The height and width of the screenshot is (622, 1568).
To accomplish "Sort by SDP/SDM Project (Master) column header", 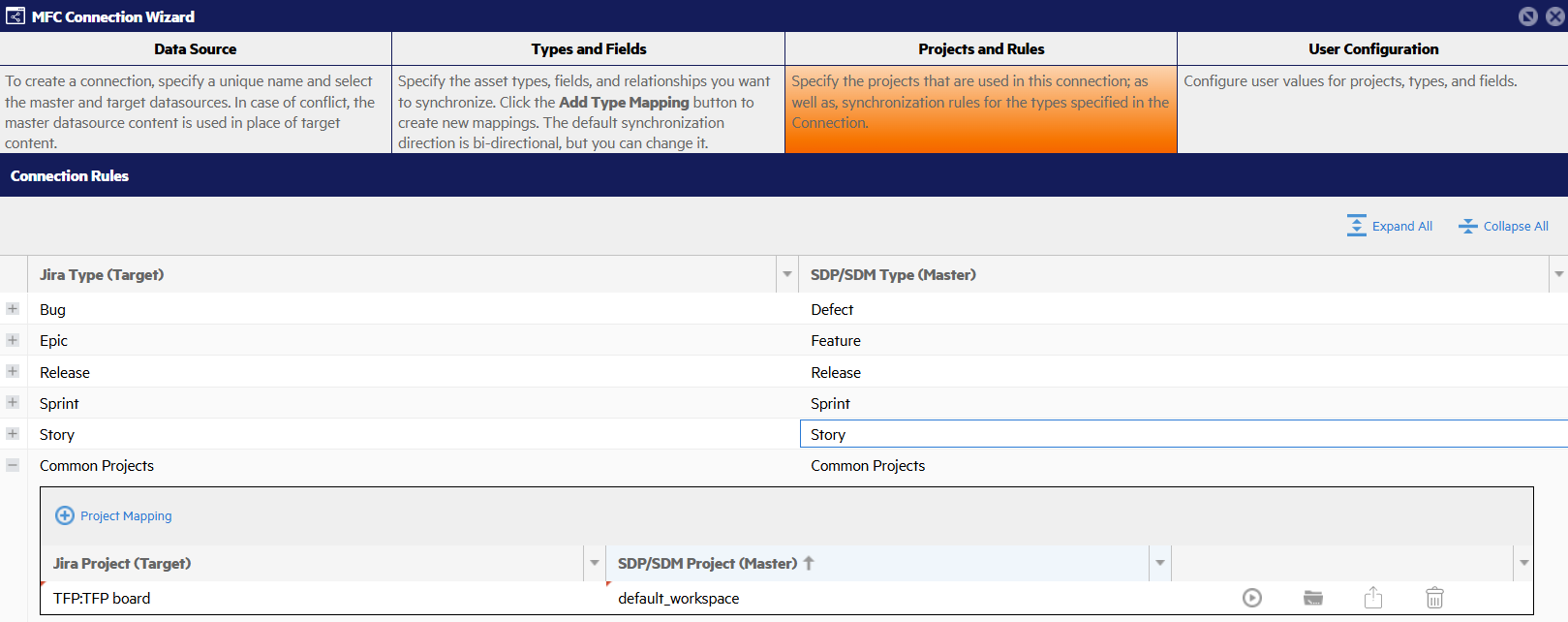I will [x=708, y=563].
